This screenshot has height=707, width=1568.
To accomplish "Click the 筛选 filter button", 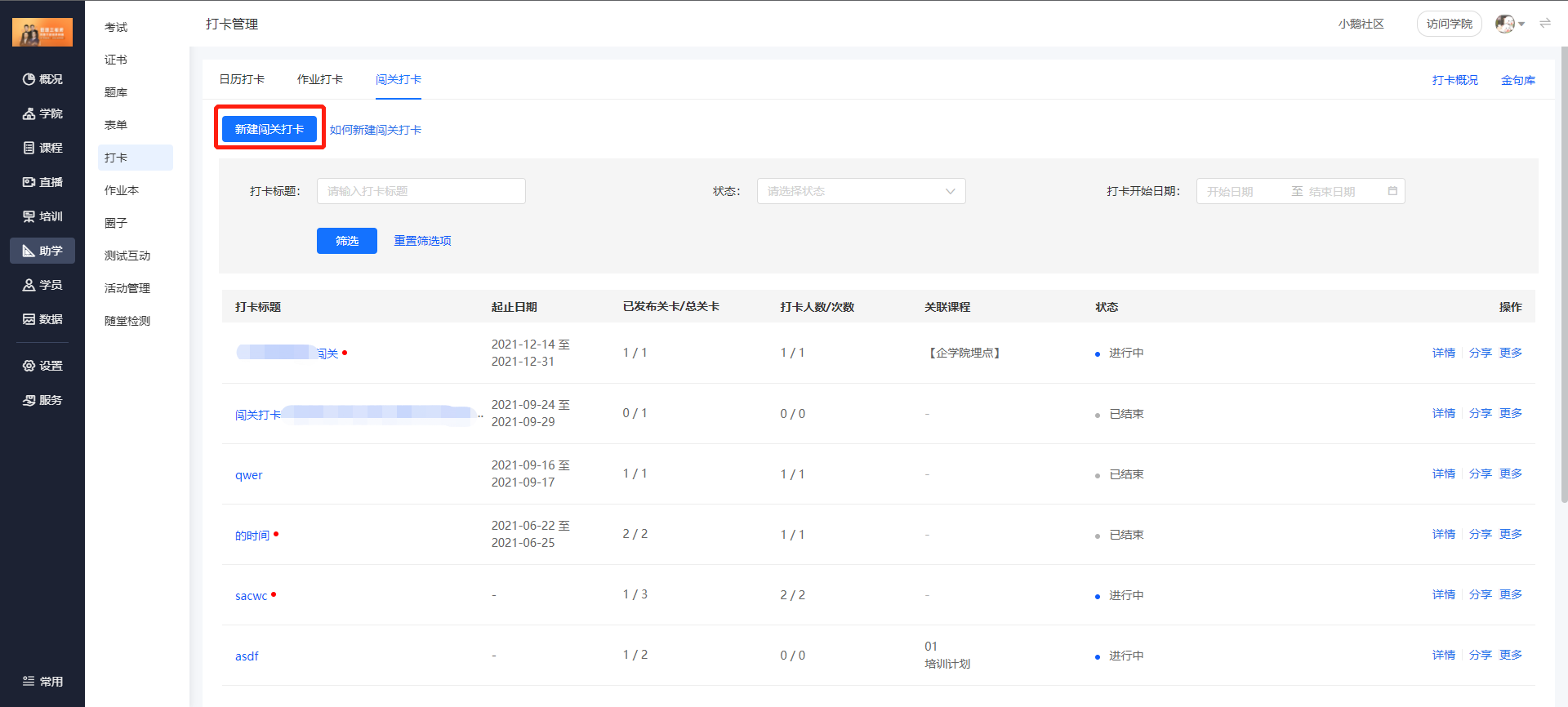I will pos(347,241).
